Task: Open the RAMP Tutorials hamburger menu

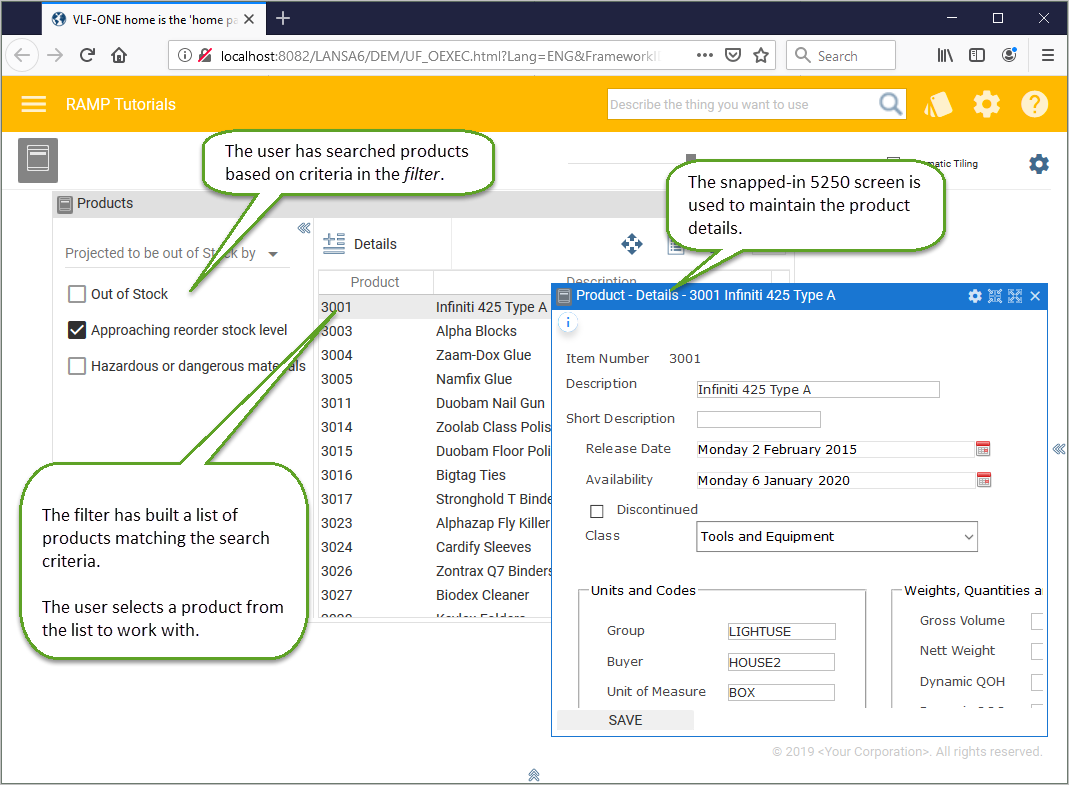Action: pos(33,104)
